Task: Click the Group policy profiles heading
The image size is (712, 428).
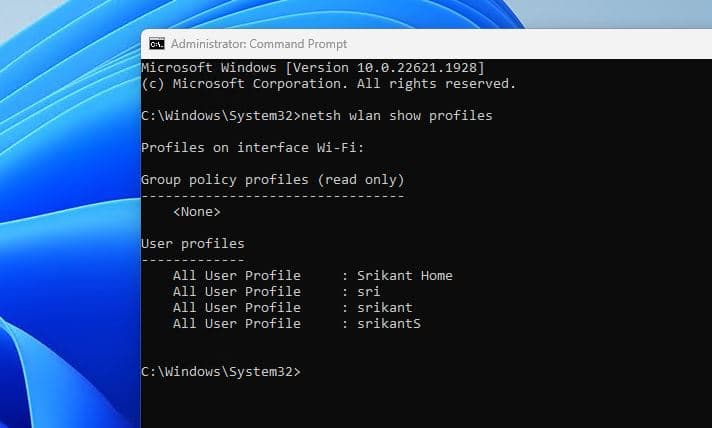Action: (272, 180)
